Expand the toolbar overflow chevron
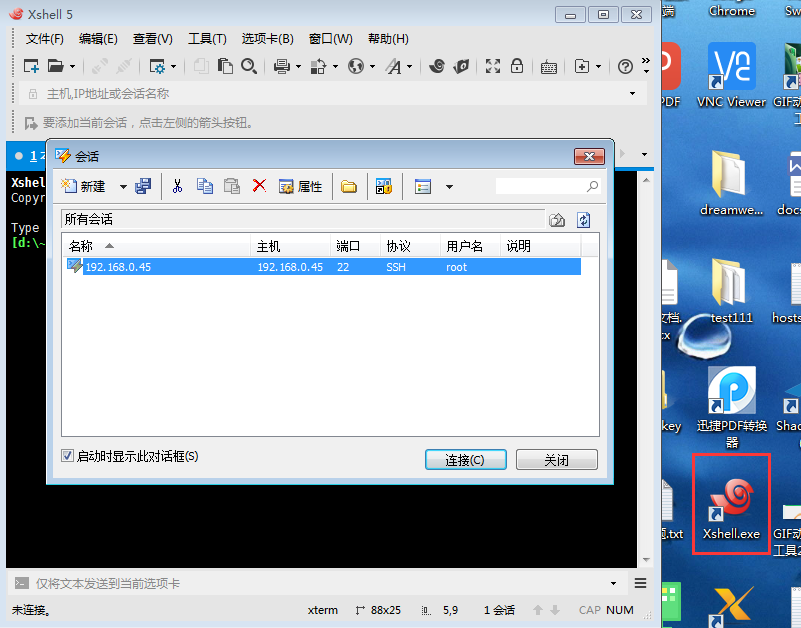 (x=646, y=65)
